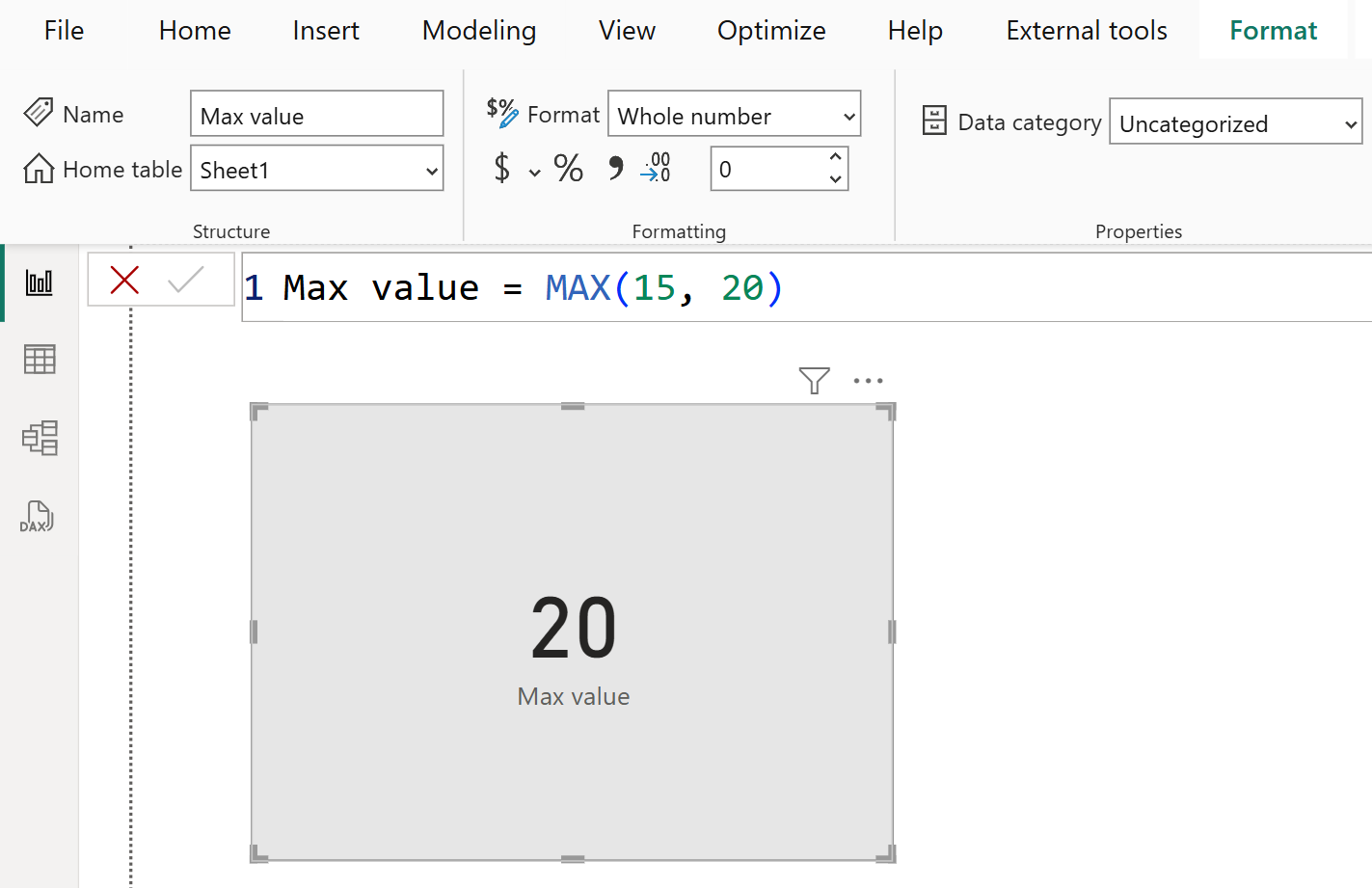Open the More options menu on the visual

869,381
